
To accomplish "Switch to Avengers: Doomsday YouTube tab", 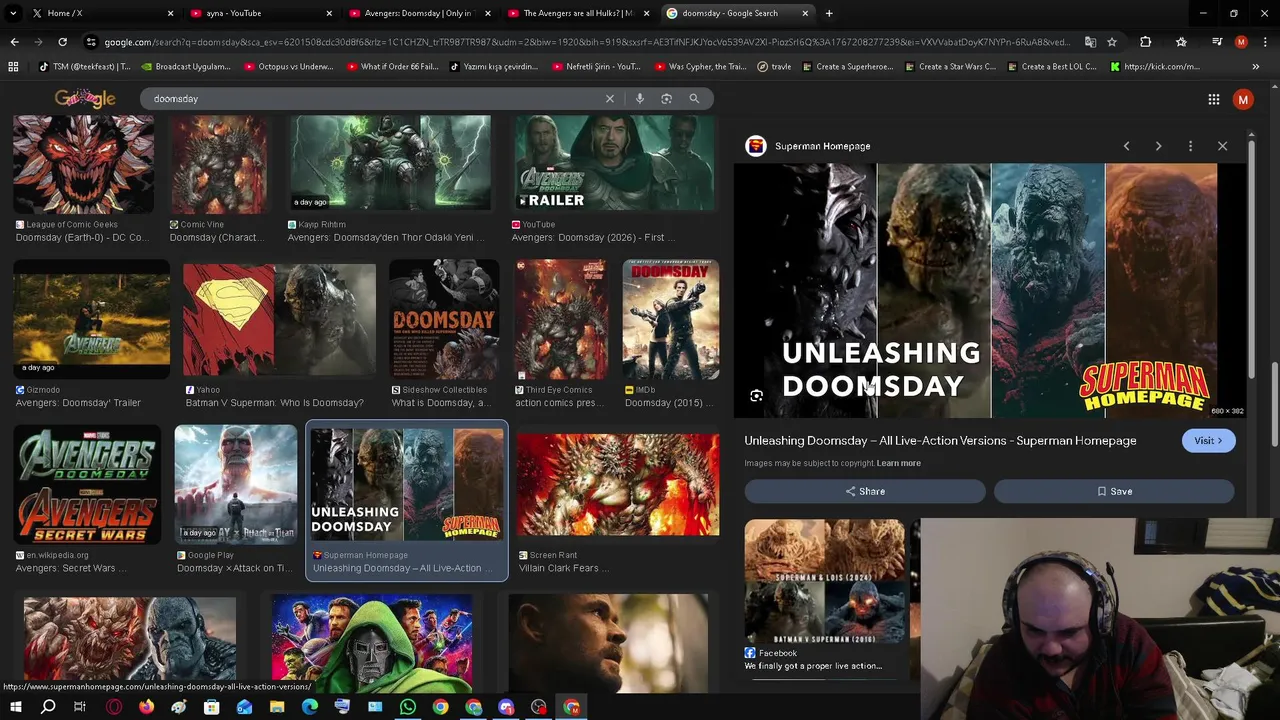I will 420,13.
